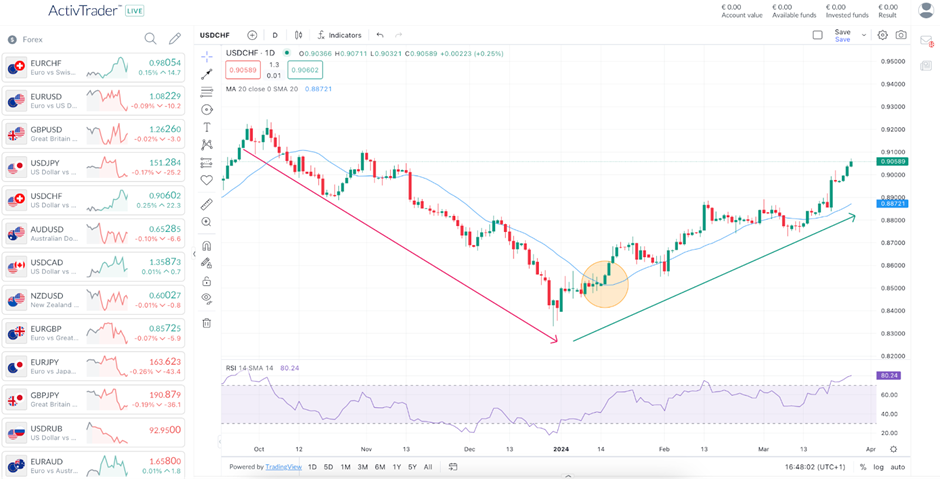This screenshot has width=940, height=479.
Task: Open the chart settings gear
Action: click(882, 35)
